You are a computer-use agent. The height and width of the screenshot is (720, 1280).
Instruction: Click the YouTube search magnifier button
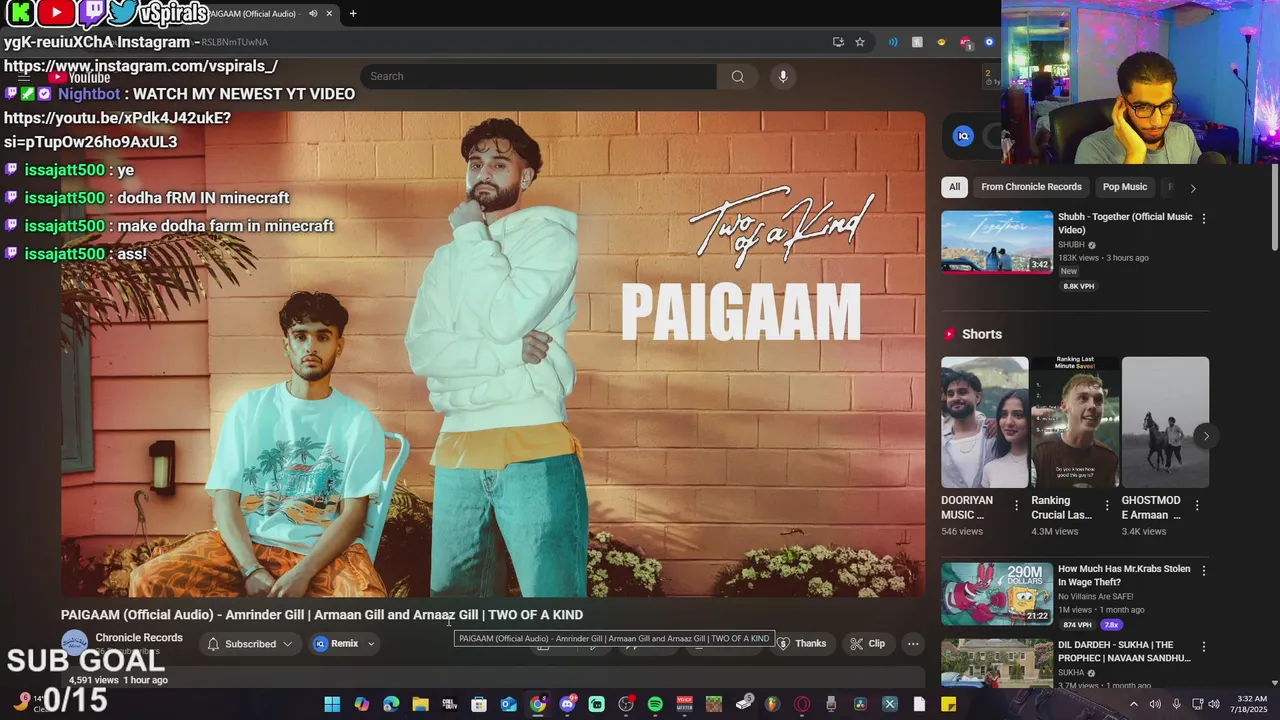[737, 76]
